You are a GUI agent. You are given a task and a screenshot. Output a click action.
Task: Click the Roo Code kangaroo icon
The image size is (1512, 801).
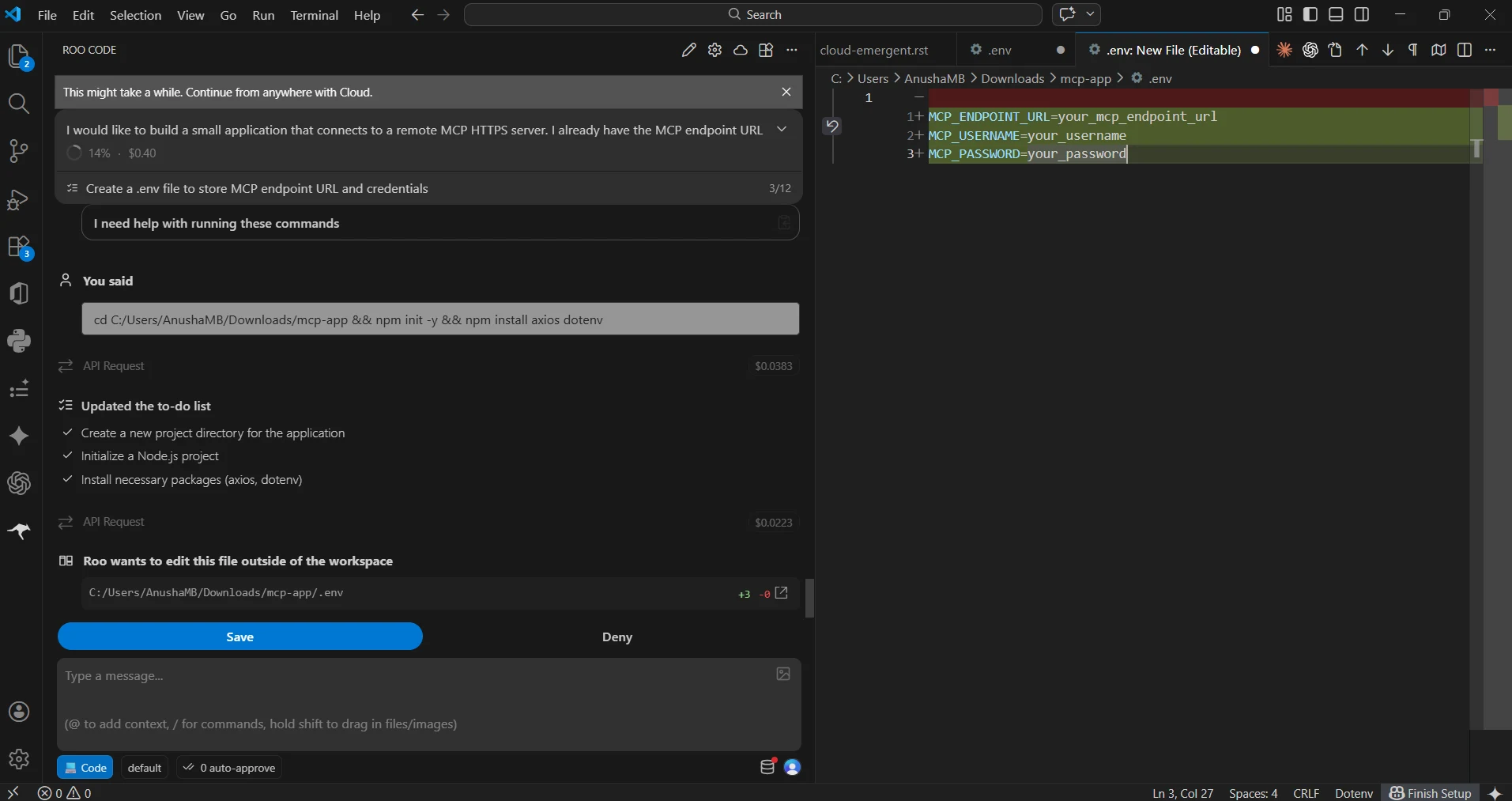[x=19, y=531]
